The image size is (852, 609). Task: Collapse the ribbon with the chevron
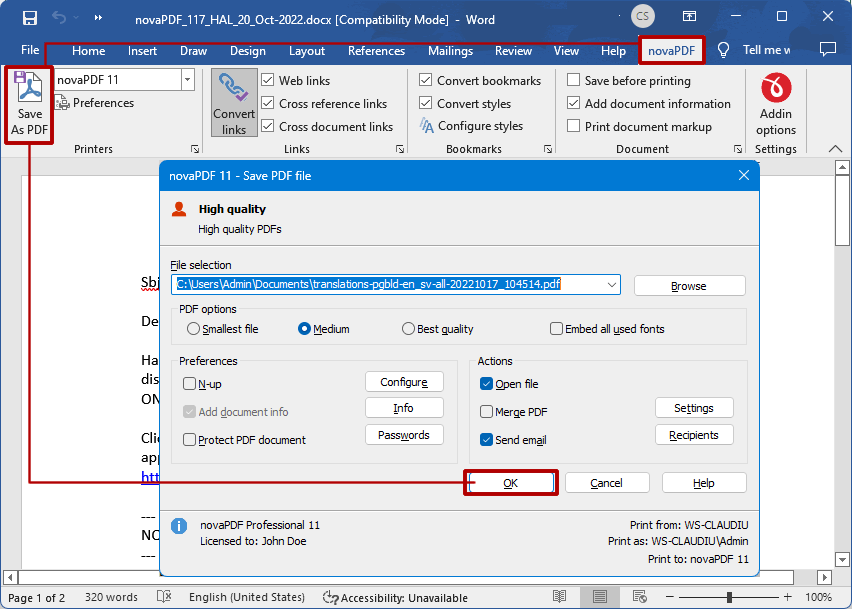[x=835, y=146]
